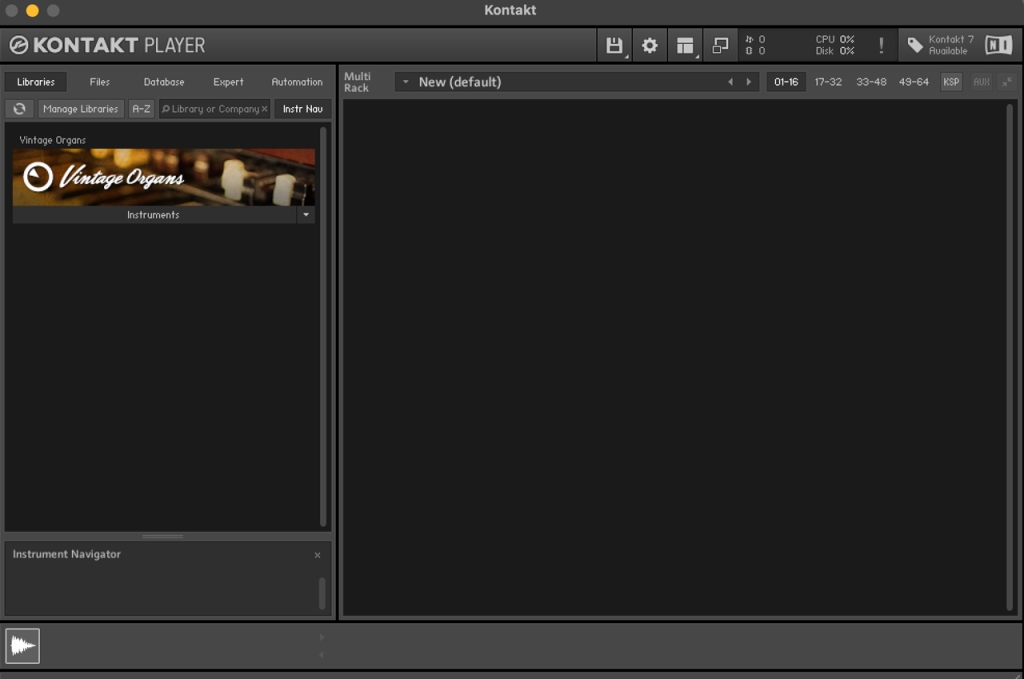The height and width of the screenshot is (679, 1024).
Task: Show rack page 49-64
Action: pyautogui.click(x=914, y=82)
